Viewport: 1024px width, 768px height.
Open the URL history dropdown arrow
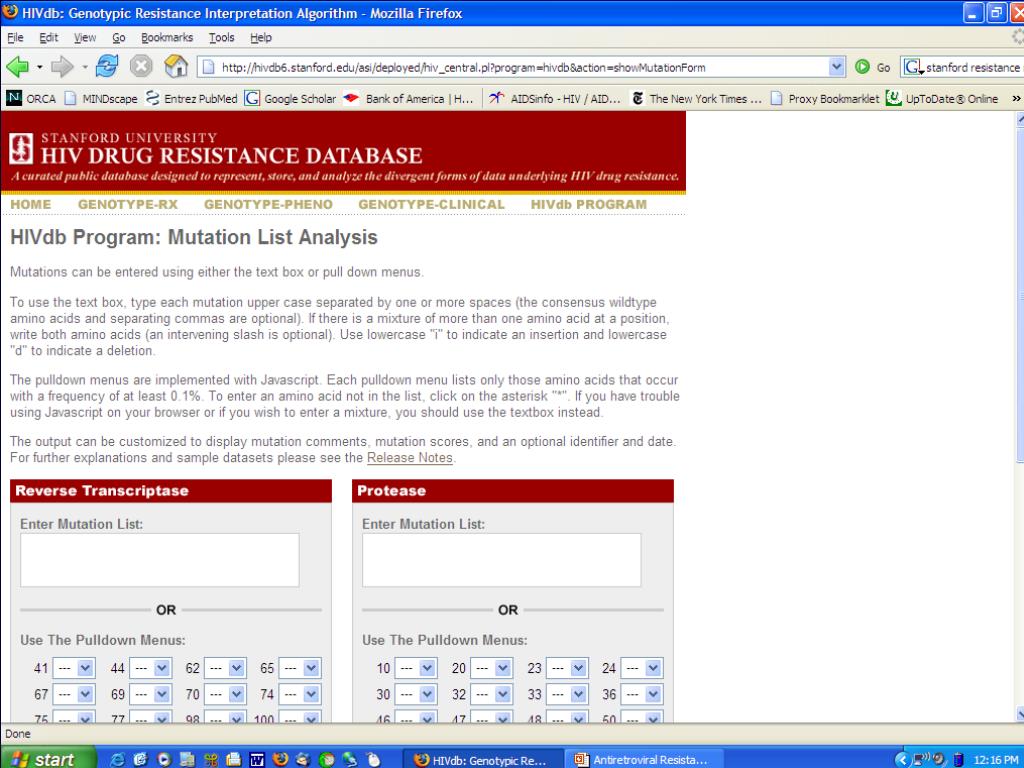[x=837, y=67]
